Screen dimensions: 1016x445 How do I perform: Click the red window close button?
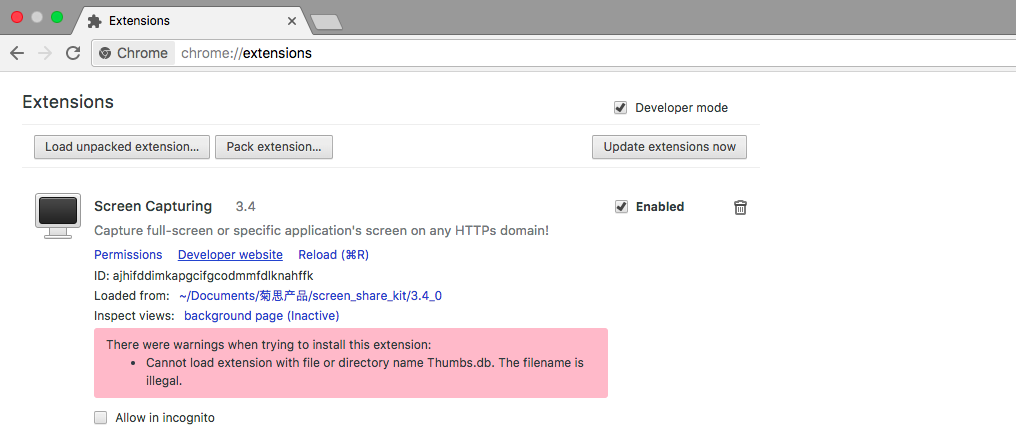coord(17,17)
